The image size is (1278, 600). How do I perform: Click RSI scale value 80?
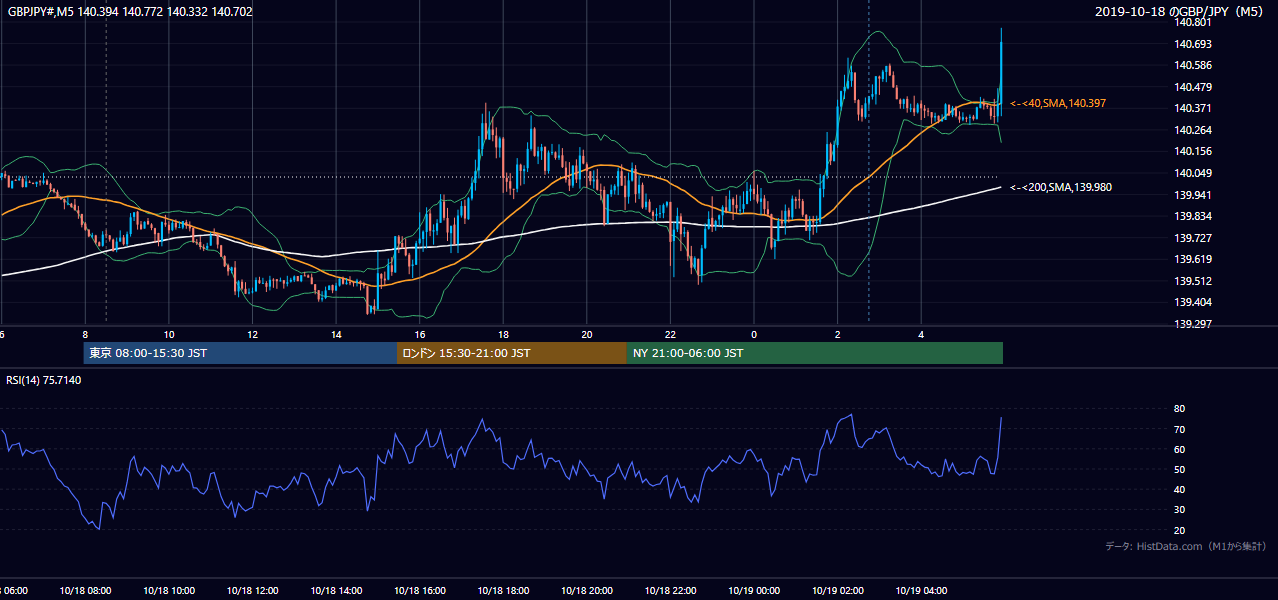pos(1179,409)
